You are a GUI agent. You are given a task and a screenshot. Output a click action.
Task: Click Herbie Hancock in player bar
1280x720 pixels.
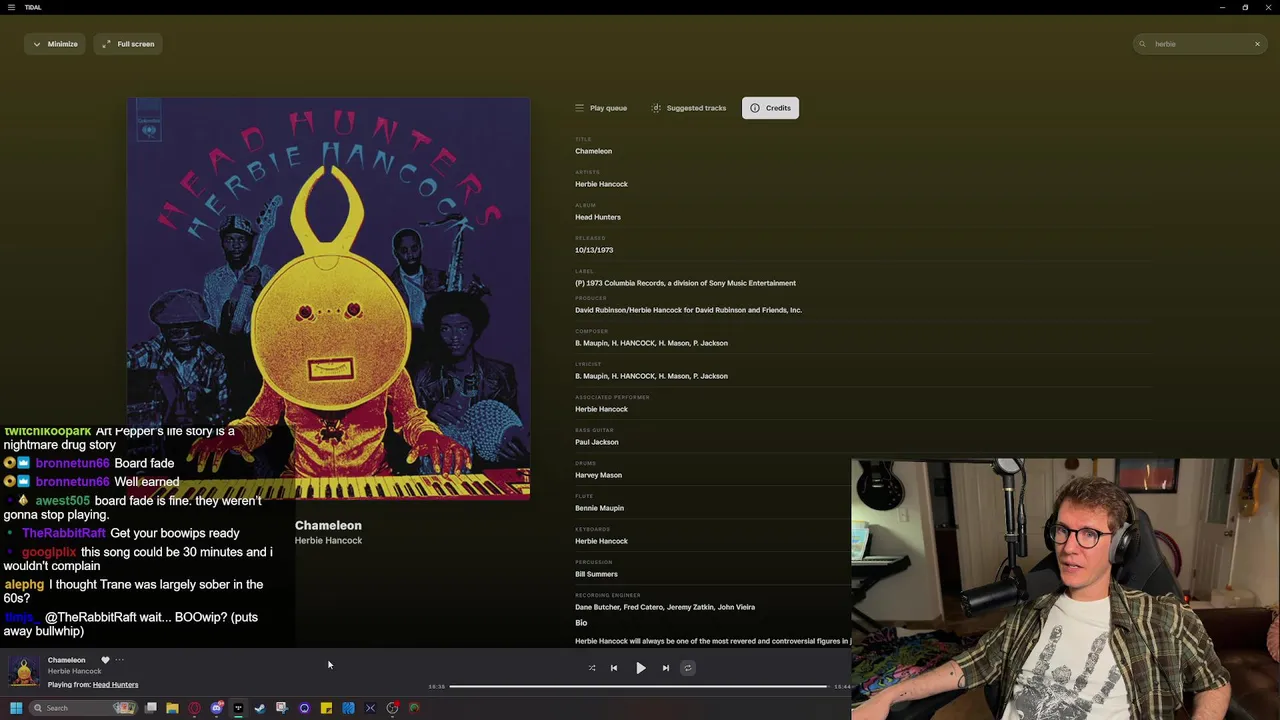[75, 671]
